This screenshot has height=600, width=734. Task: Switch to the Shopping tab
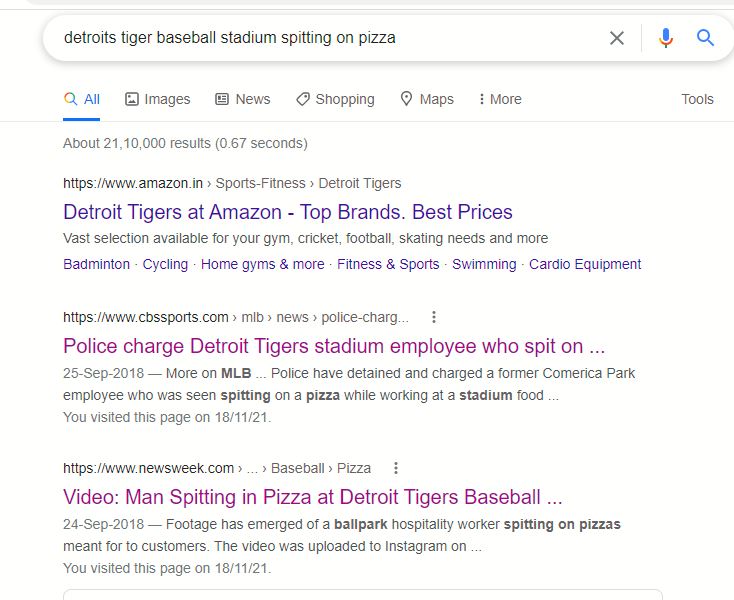point(335,99)
